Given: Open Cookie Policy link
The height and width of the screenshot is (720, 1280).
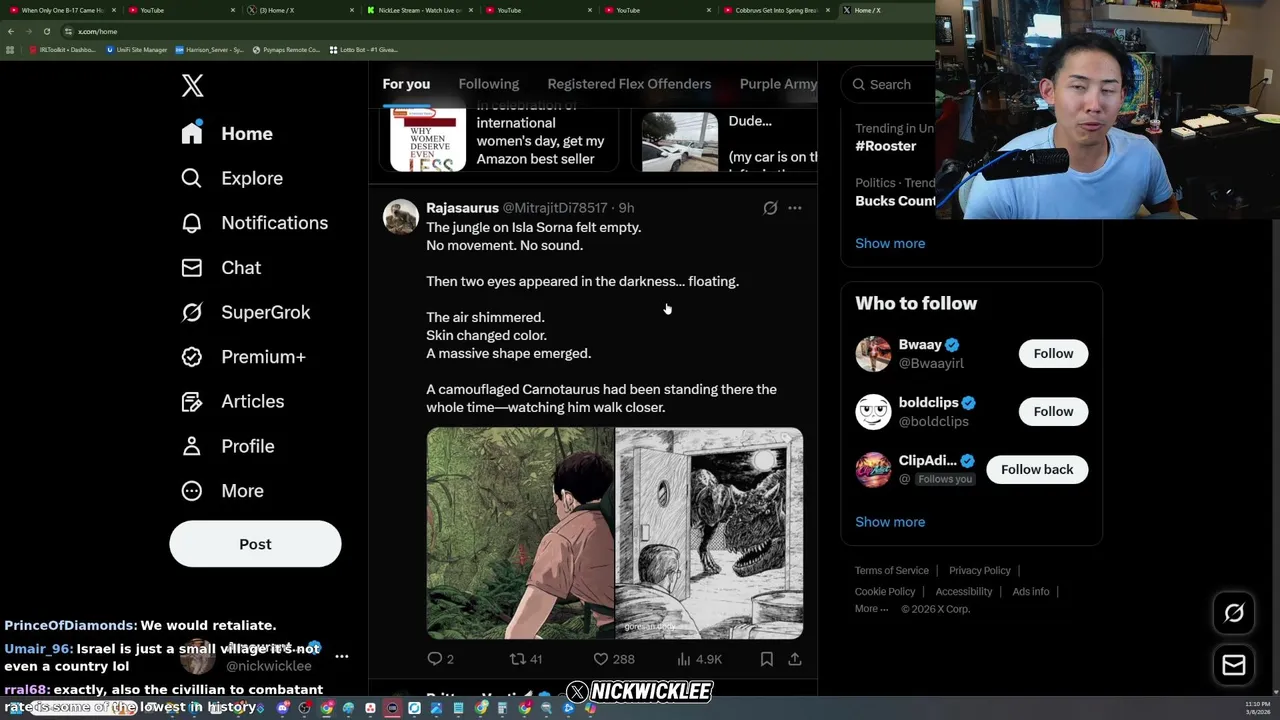Looking at the screenshot, I should tap(885, 591).
